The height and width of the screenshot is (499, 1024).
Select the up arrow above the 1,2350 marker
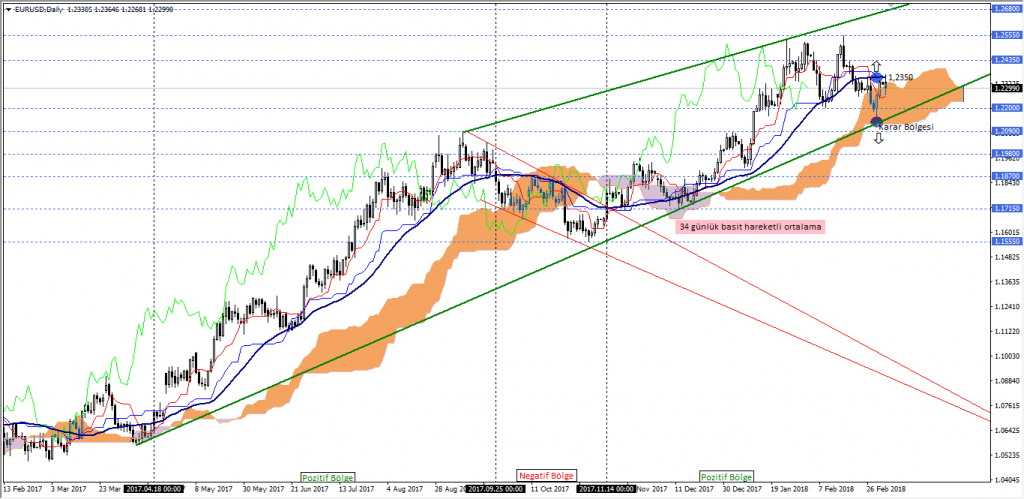point(877,66)
